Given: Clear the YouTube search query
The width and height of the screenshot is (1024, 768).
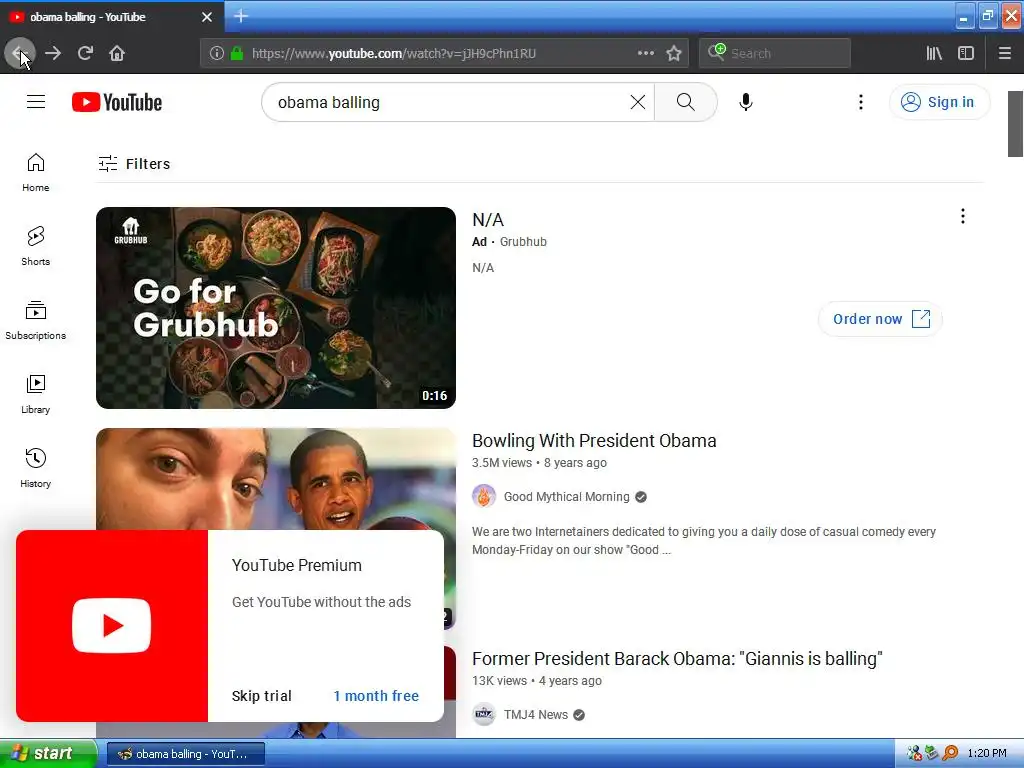Looking at the screenshot, I should (637, 102).
